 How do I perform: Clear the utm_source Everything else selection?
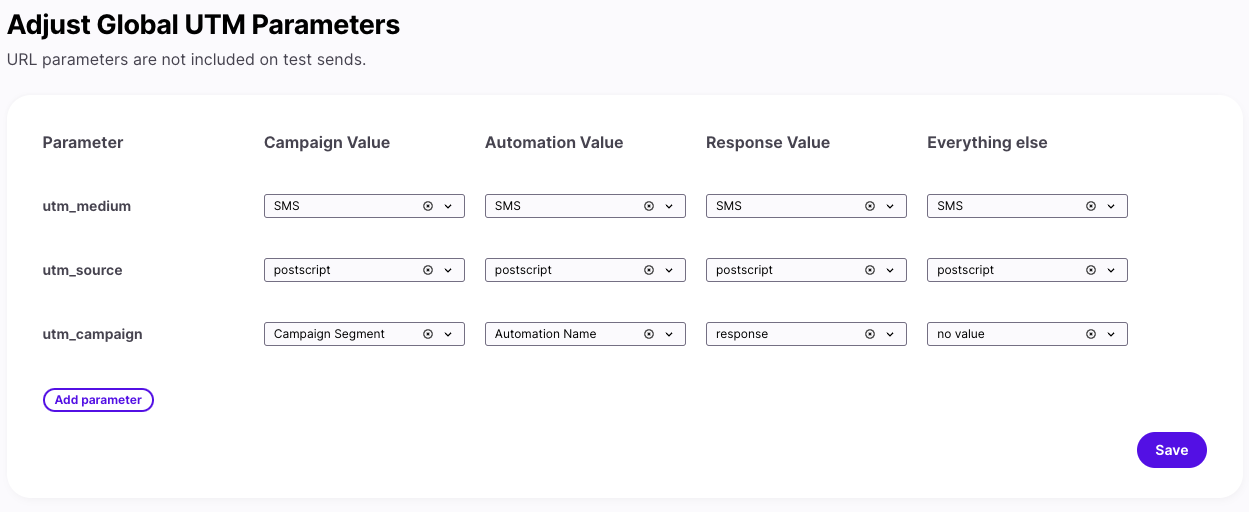1091,270
